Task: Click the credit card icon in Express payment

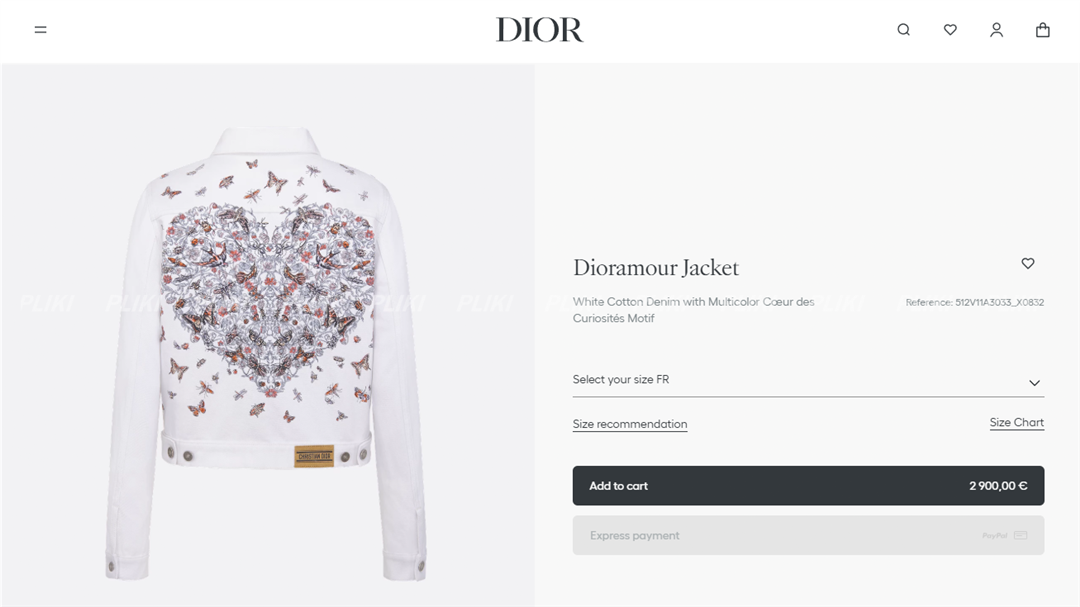Action: click(1021, 535)
